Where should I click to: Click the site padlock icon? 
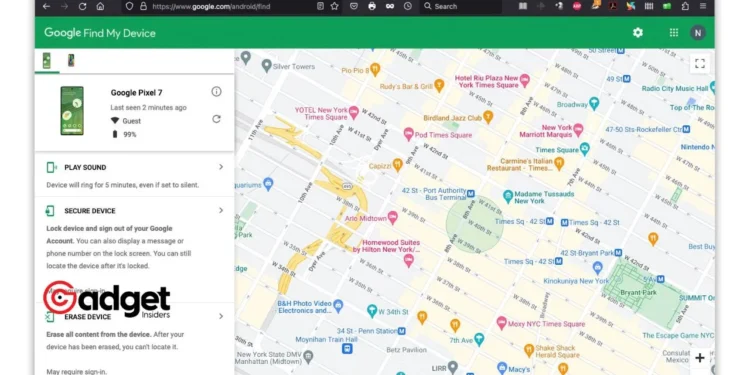coord(143,6)
